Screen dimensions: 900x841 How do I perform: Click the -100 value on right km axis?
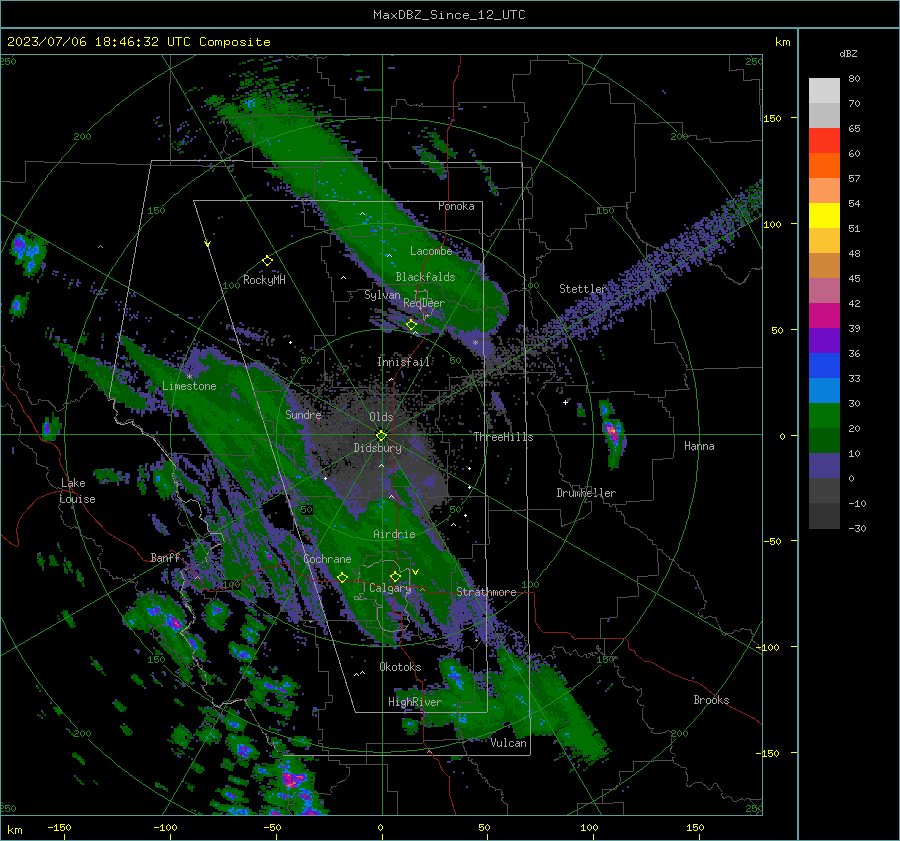(x=767, y=647)
